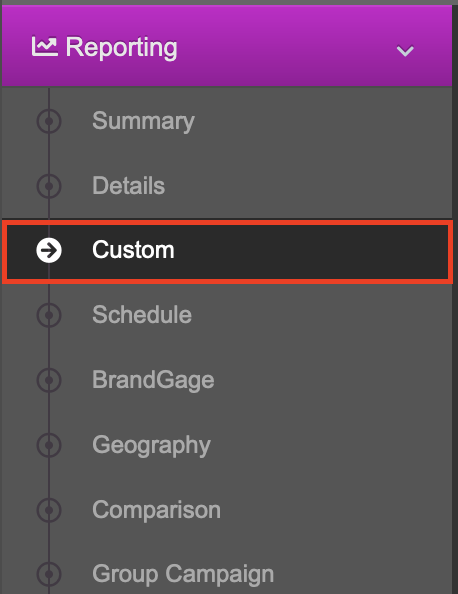Screen dimensions: 458x594
Task: Click the Group Campaign circle marker icon
Action: 49,574
